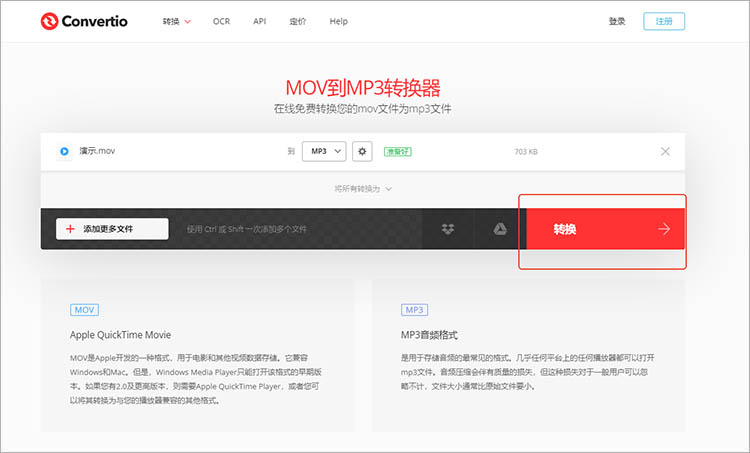Image resolution: width=750 pixels, height=453 pixels.
Task: Click the Convertio logo
Action: [84, 21]
